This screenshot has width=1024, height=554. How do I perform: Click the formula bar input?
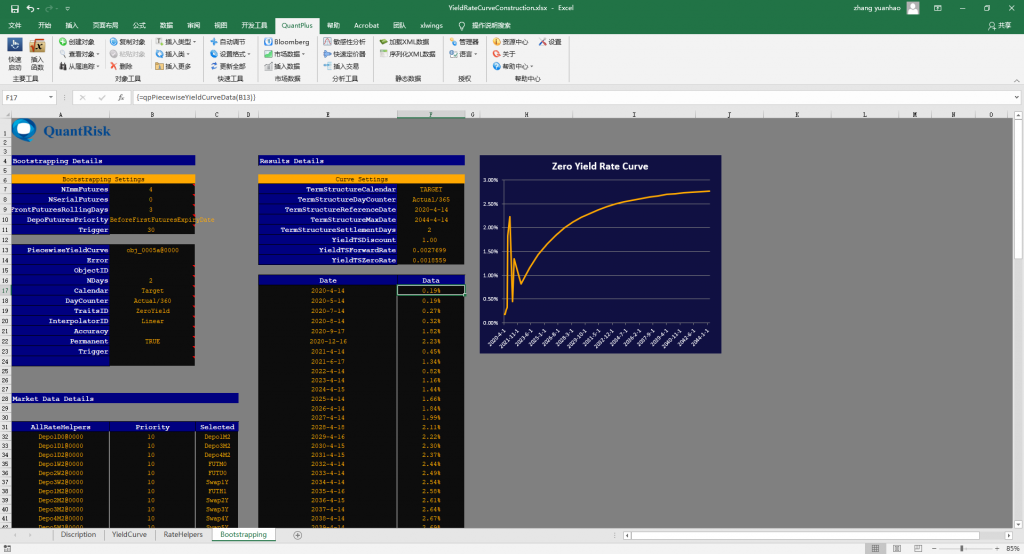pyautogui.click(x=575, y=97)
